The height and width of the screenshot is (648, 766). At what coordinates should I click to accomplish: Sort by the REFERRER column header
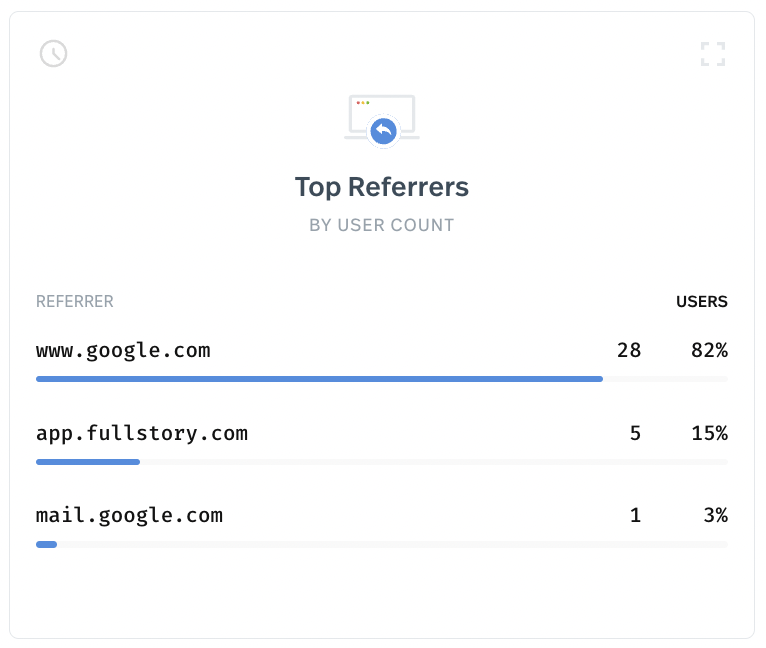(x=75, y=302)
